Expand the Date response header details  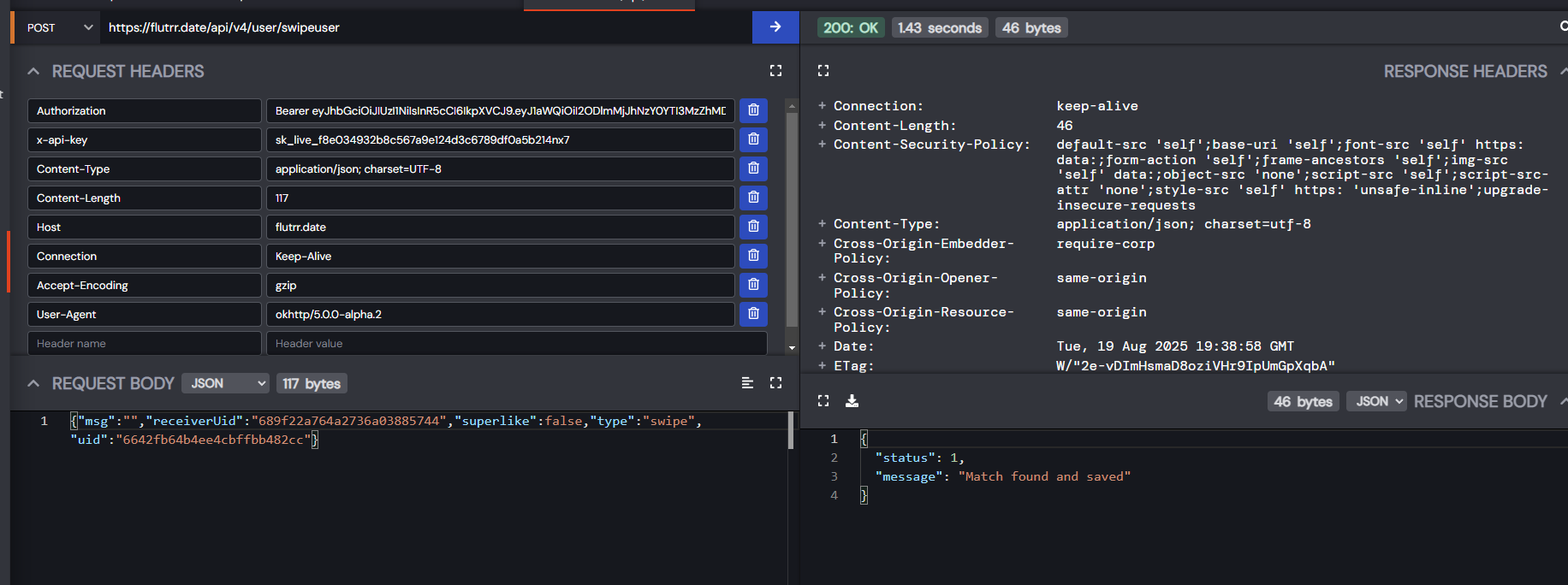click(x=822, y=346)
